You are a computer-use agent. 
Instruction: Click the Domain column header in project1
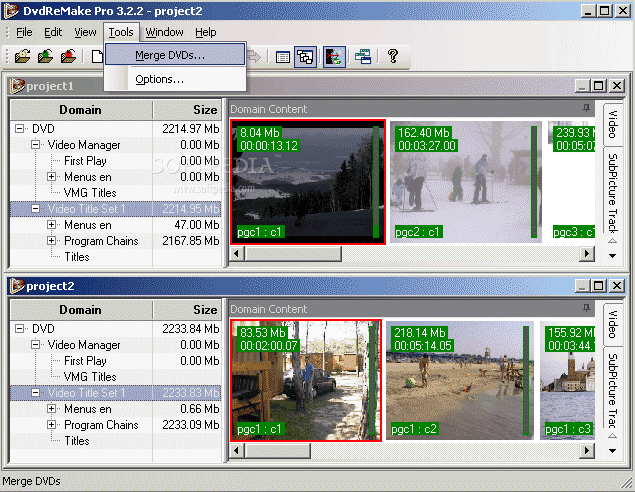tap(81, 110)
